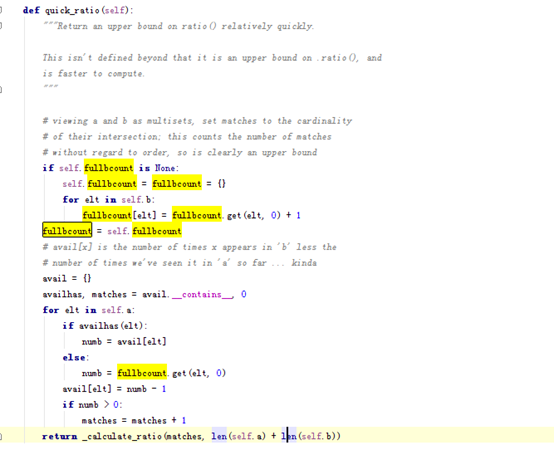Collapse the docstring fold marker beside opening quotes
The height and width of the screenshot is (460, 554).
(1, 25)
